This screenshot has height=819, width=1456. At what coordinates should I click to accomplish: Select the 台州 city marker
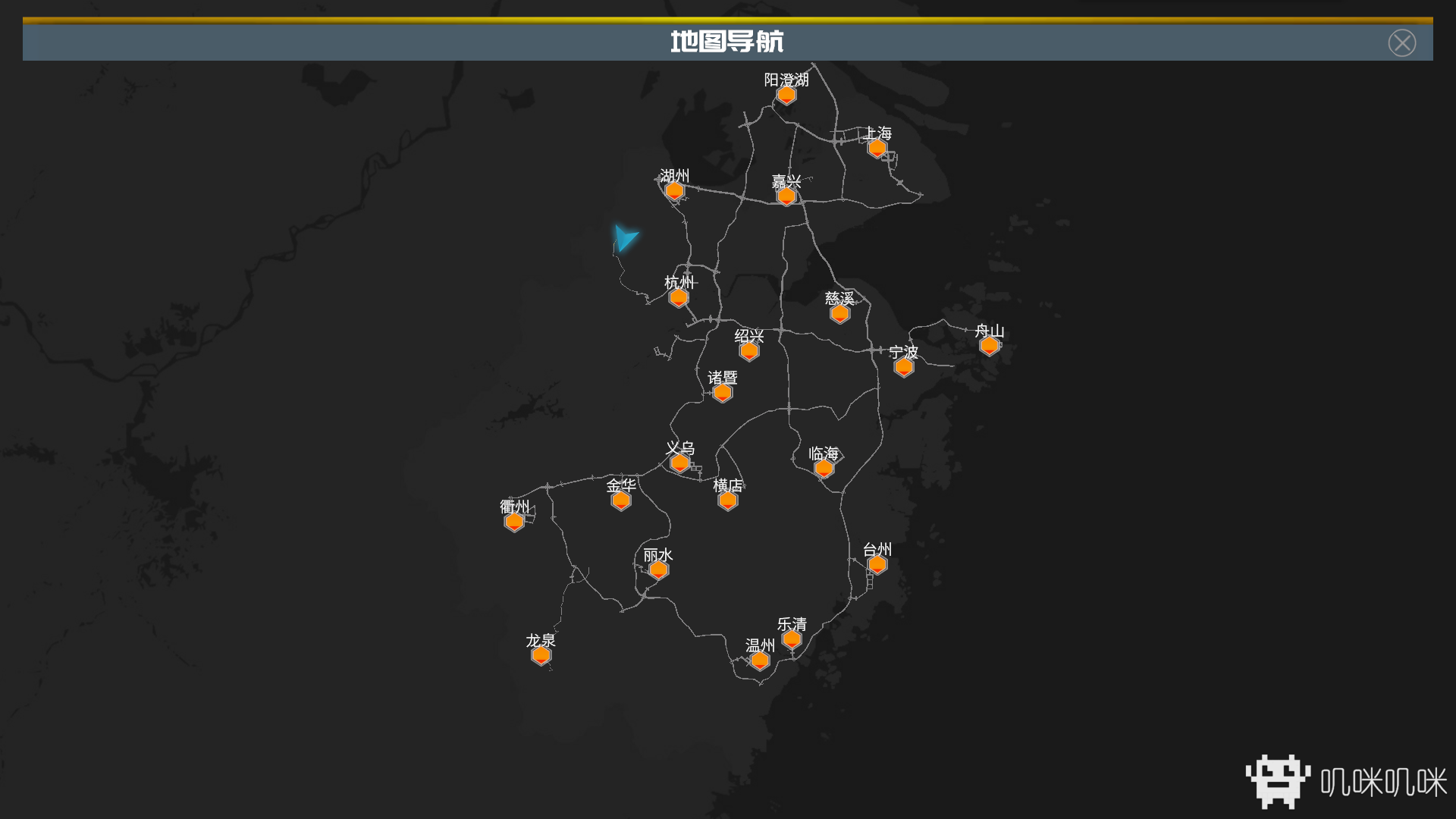[x=877, y=564]
